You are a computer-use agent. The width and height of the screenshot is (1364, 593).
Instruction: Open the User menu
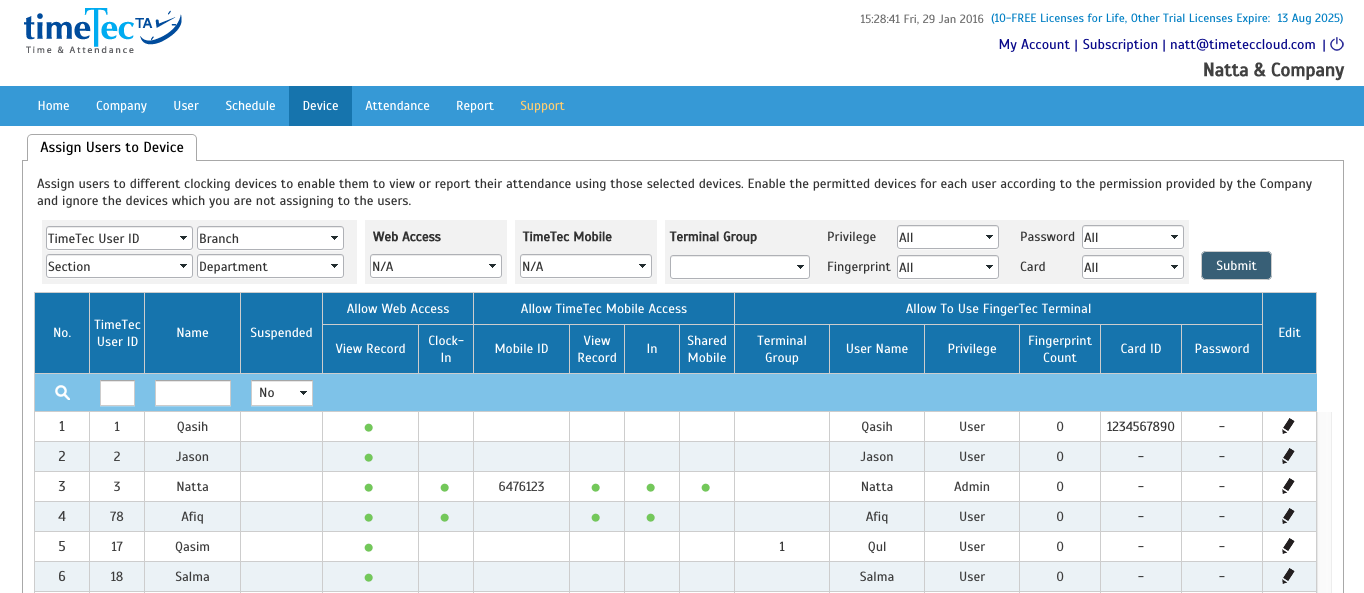186,106
